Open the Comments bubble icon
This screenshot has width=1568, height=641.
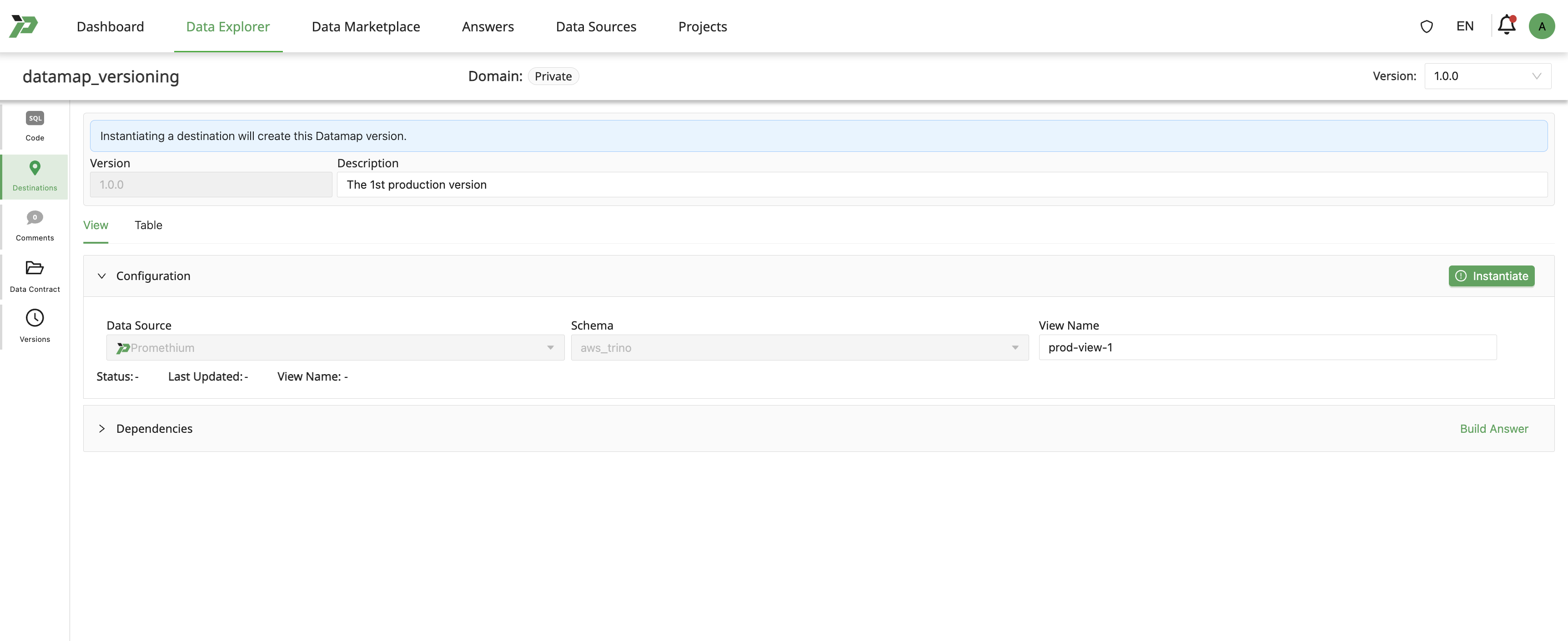pyautogui.click(x=35, y=218)
